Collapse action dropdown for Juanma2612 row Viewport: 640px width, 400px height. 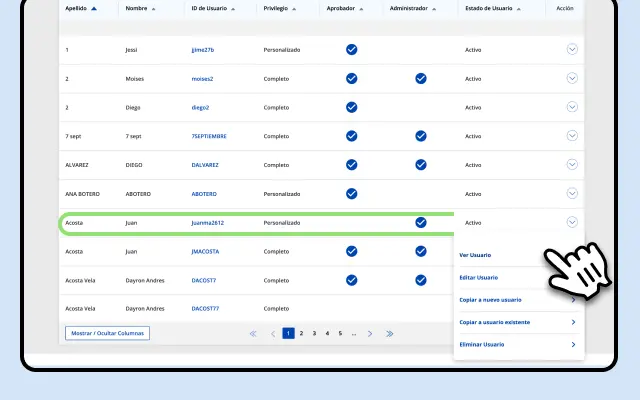coord(572,222)
